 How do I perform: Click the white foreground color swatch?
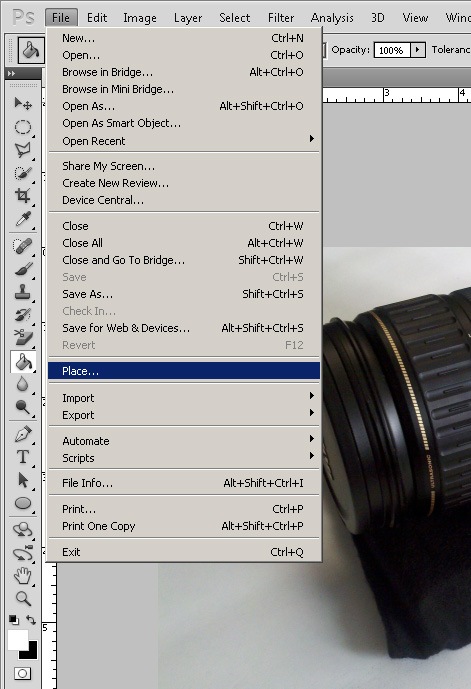tap(17, 640)
